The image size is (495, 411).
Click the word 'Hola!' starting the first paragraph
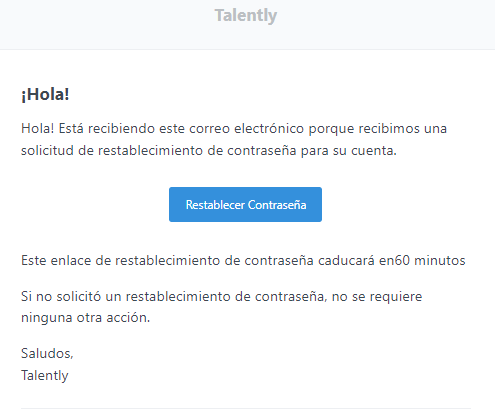(37, 128)
